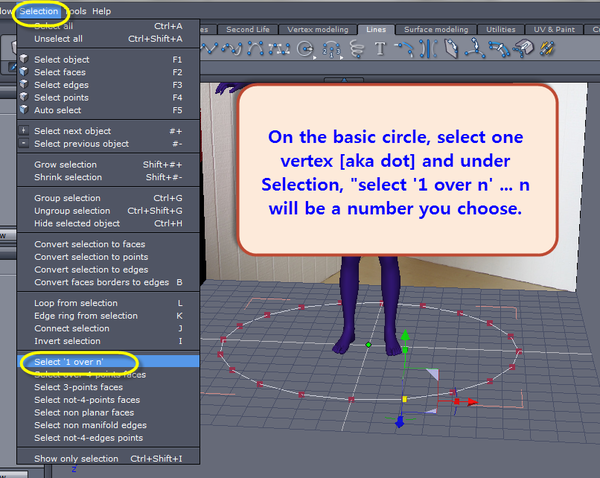Choose Shrink selection
The width and height of the screenshot is (600, 478).
(x=108, y=177)
